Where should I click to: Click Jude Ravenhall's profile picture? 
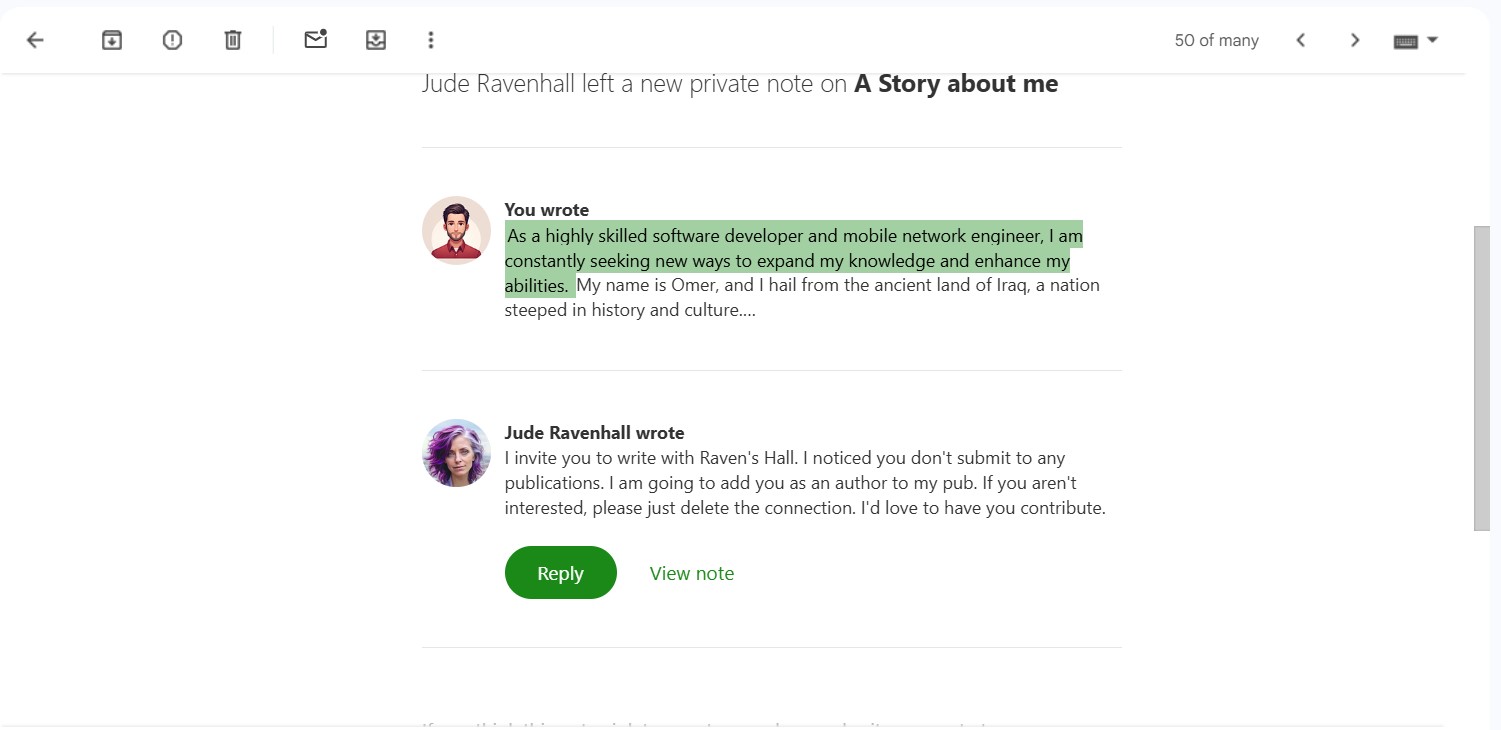pos(456,453)
